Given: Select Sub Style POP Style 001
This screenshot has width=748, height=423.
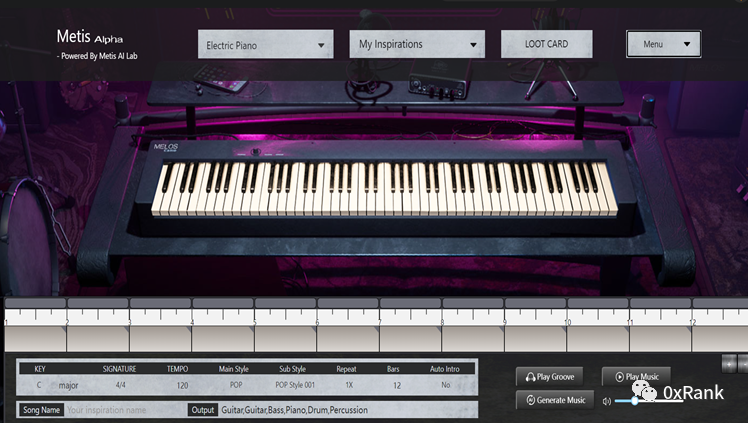Looking at the screenshot, I should (295, 385).
